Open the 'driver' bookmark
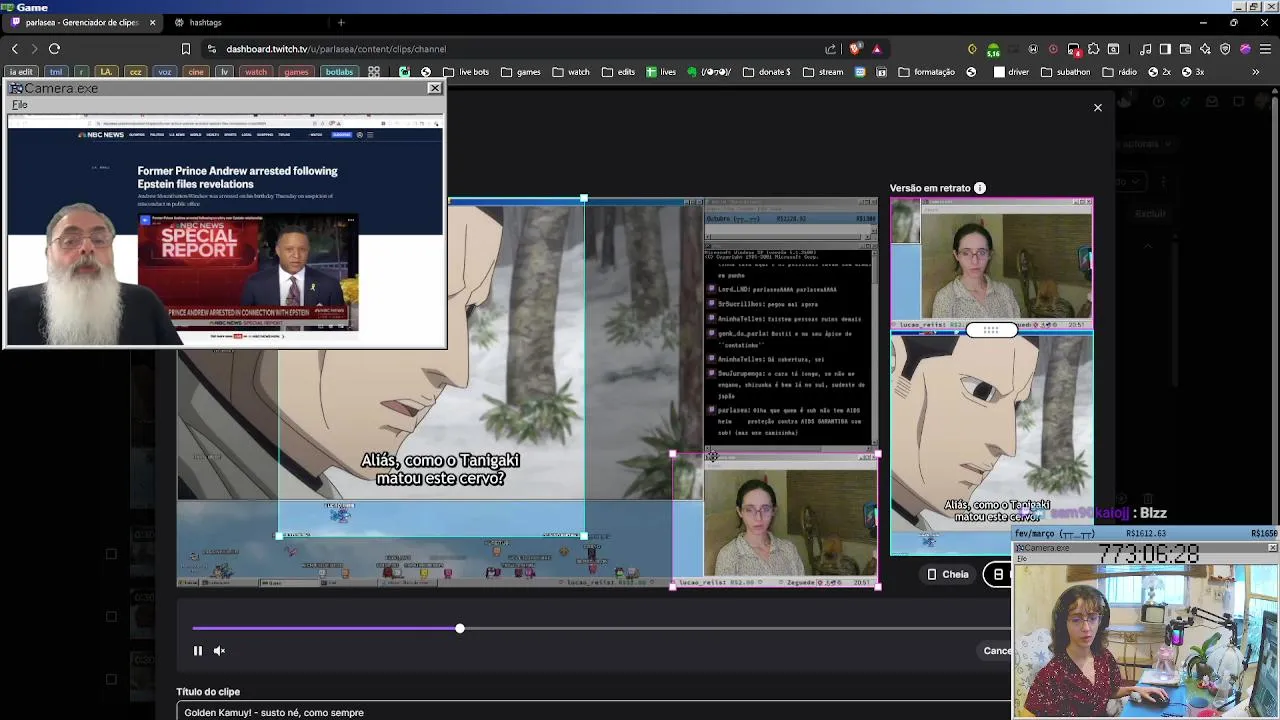Image resolution: width=1280 pixels, height=720 pixels. click(1011, 72)
